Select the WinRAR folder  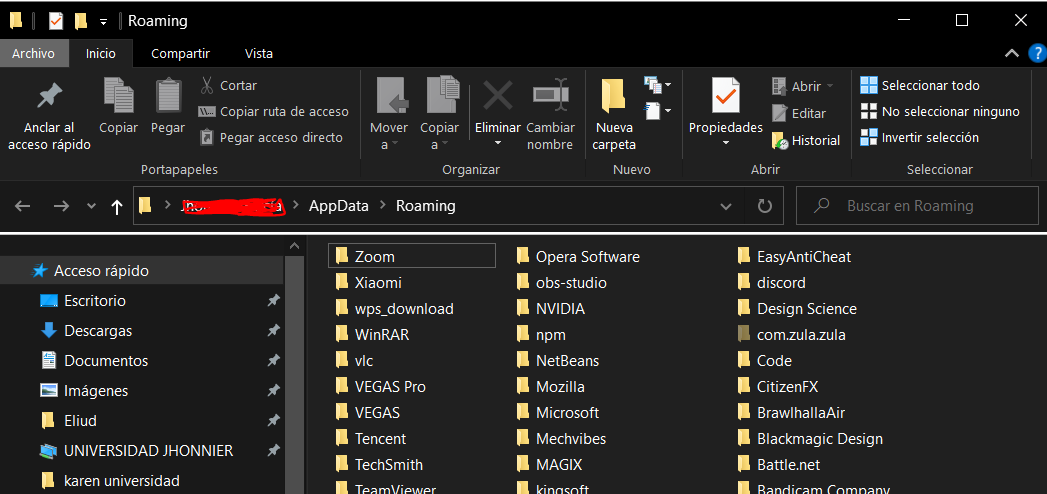[372, 335]
